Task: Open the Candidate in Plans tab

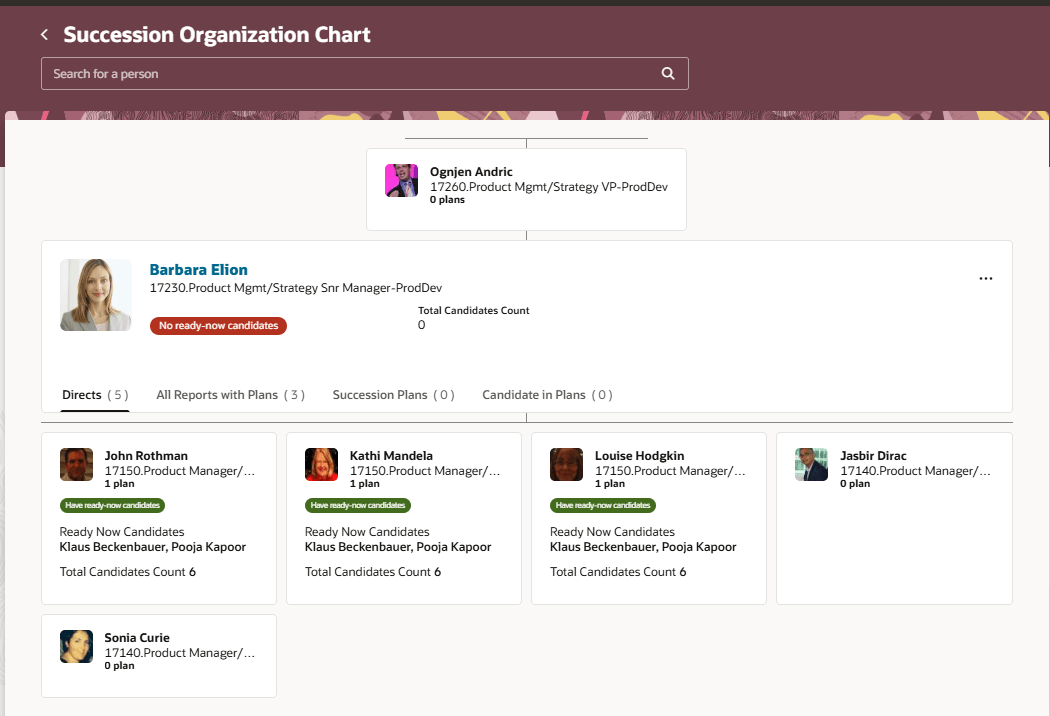Action: (546, 394)
